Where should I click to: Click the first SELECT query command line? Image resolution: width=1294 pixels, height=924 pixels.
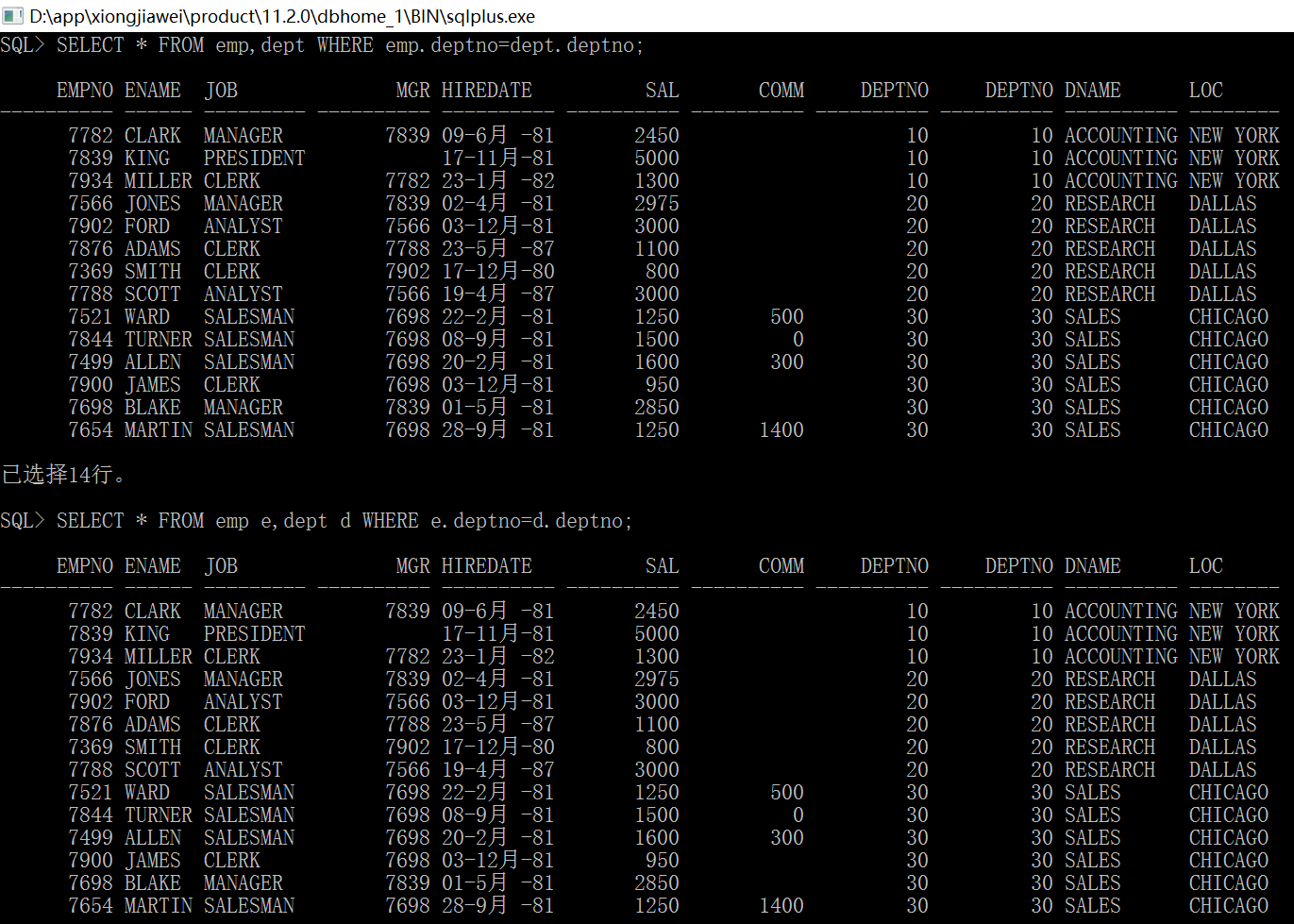point(322,45)
